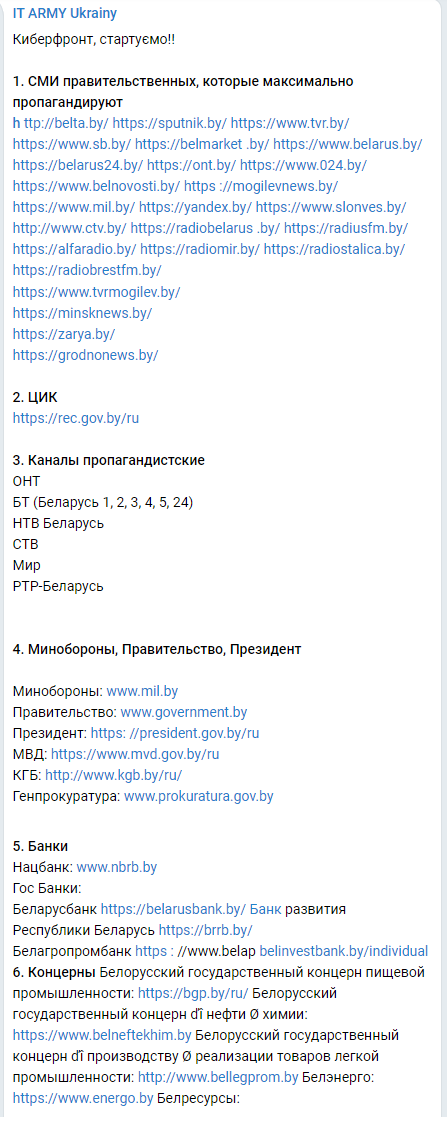Open the www.belneftekhim.by link
The image size is (448, 1127).
[102, 1036]
